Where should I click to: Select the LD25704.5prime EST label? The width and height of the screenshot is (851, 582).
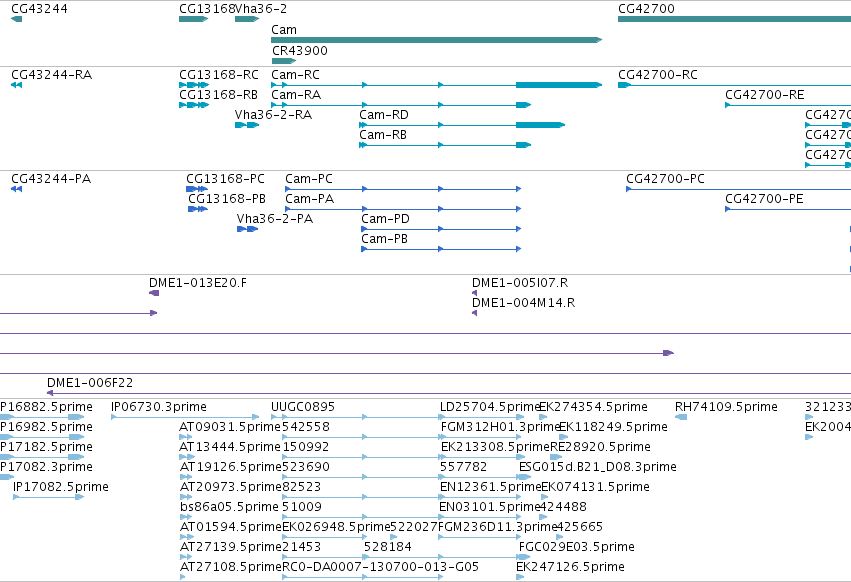pos(490,407)
